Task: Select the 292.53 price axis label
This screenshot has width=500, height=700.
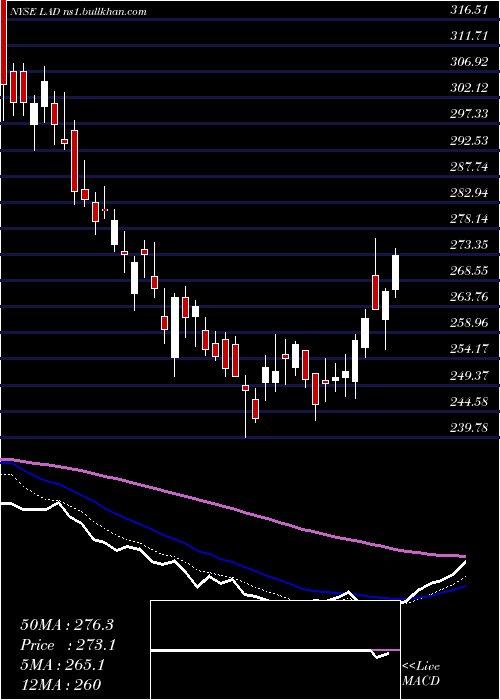Action: tap(469, 141)
